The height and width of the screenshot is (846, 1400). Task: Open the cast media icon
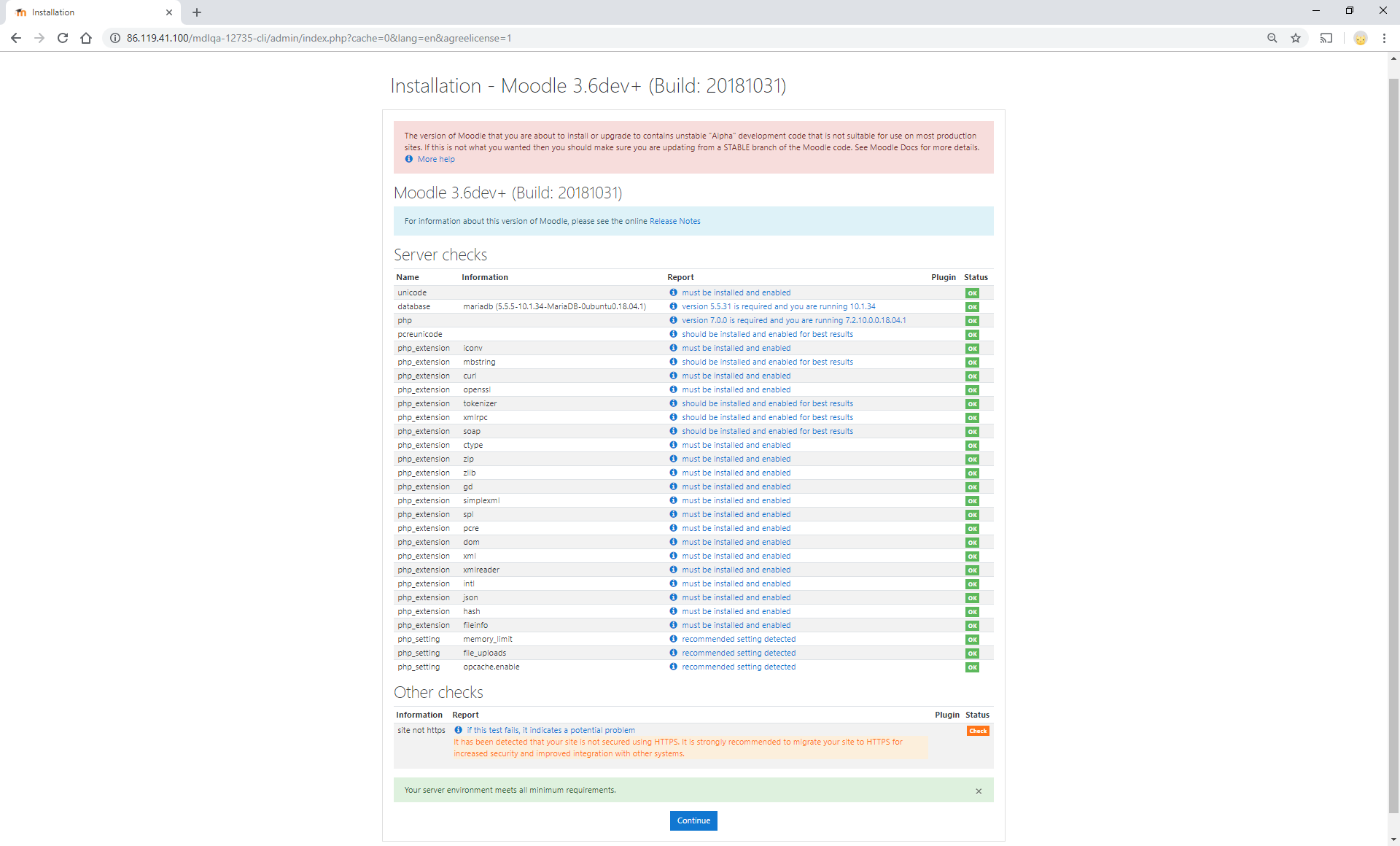coord(1326,38)
